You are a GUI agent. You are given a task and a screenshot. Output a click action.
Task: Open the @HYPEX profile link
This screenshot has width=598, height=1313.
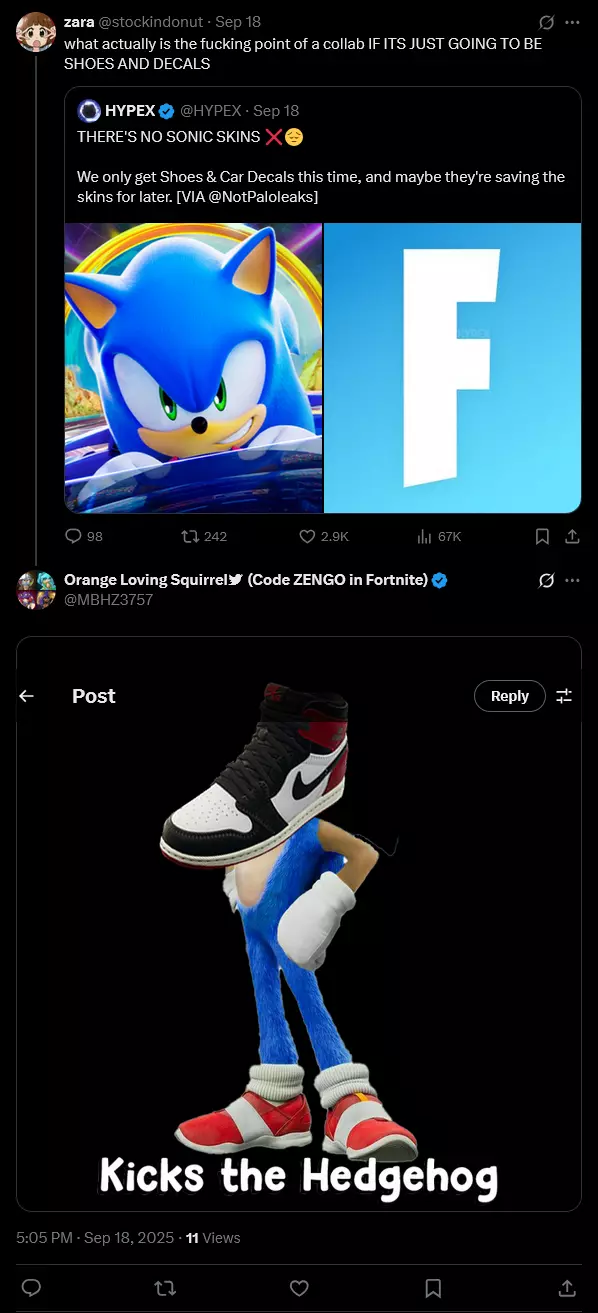coord(212,110)
